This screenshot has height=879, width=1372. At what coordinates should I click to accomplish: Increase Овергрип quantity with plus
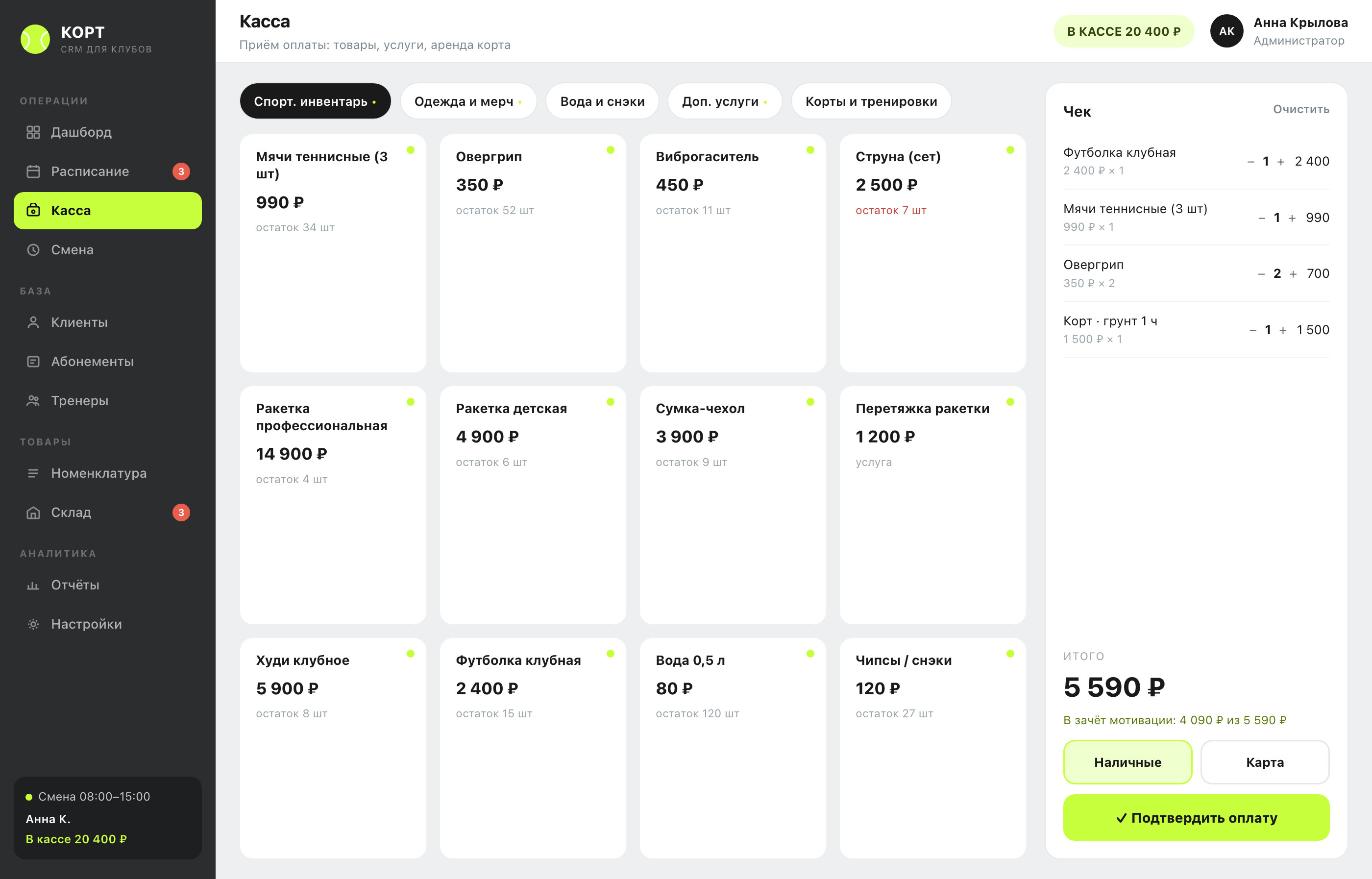[1293, 274]
